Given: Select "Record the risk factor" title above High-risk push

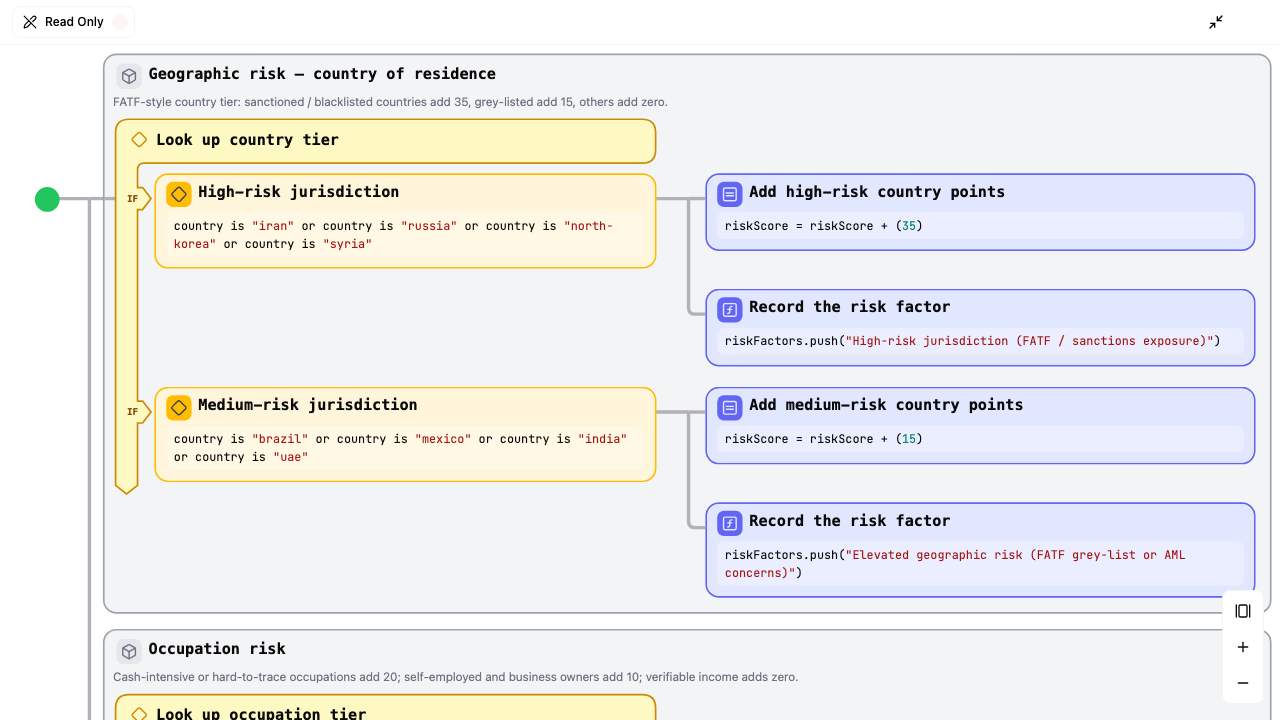Looking at the screenshot, I should (x=849, y=307).
